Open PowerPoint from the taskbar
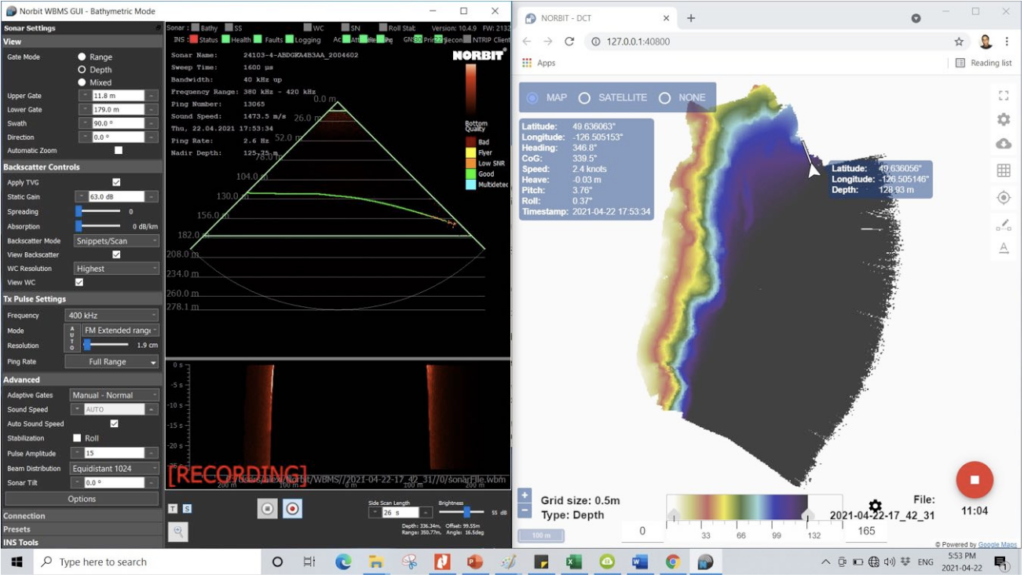The width and height of the screenshot is (1024, 578). (x=475, y=562)
